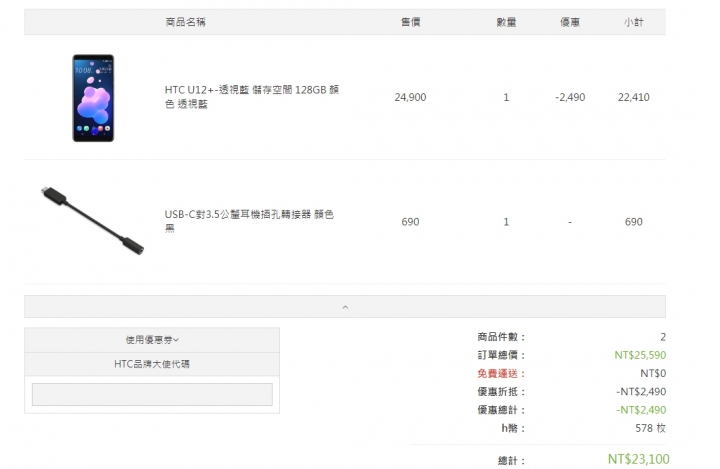The image size is (720, 469).
Task: Click the 578 枚 h幣 value
Action: [x=651, y=428]
